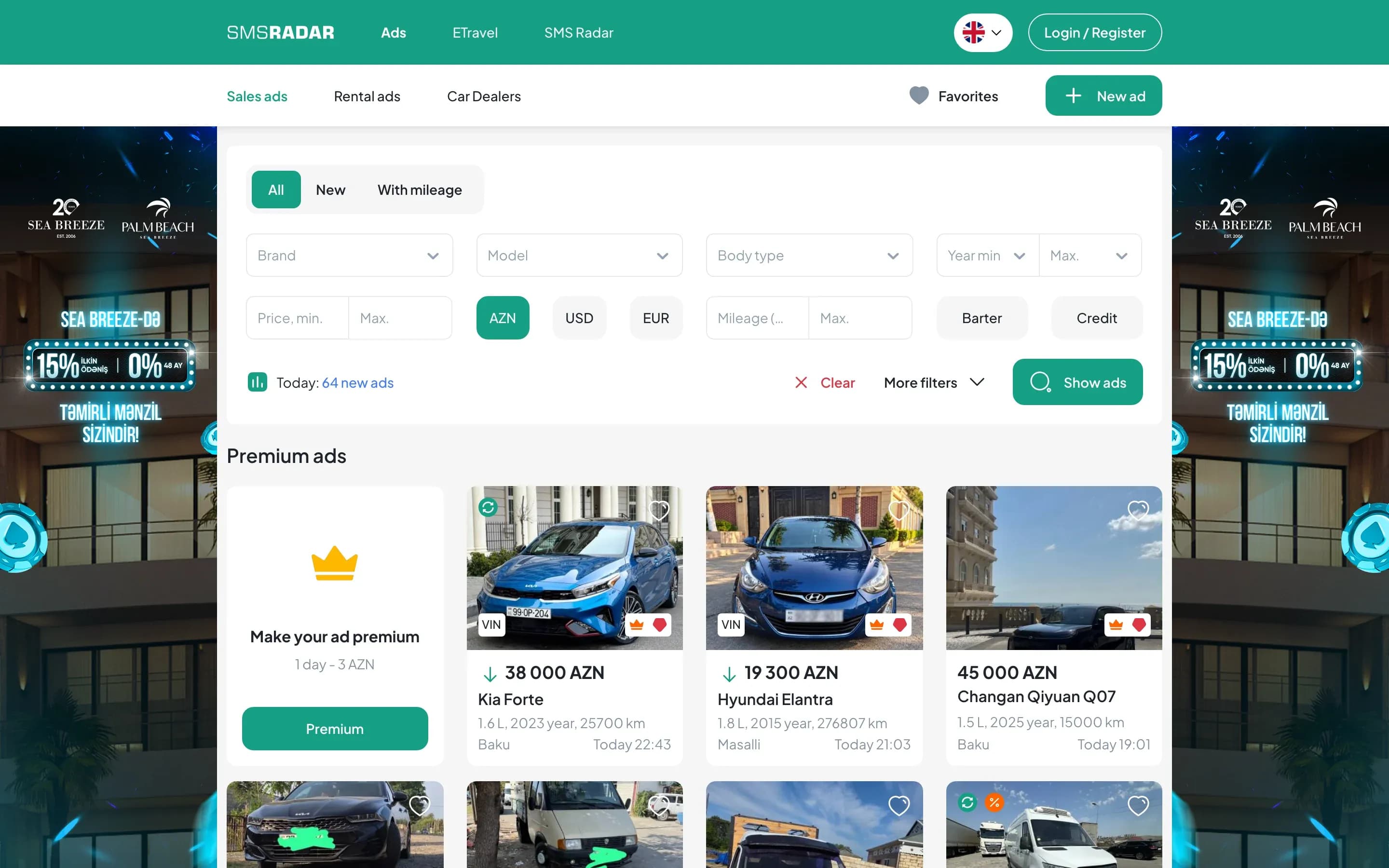
Task: Click the plus icon in New ad
Action: click(x=1073, y=96)
